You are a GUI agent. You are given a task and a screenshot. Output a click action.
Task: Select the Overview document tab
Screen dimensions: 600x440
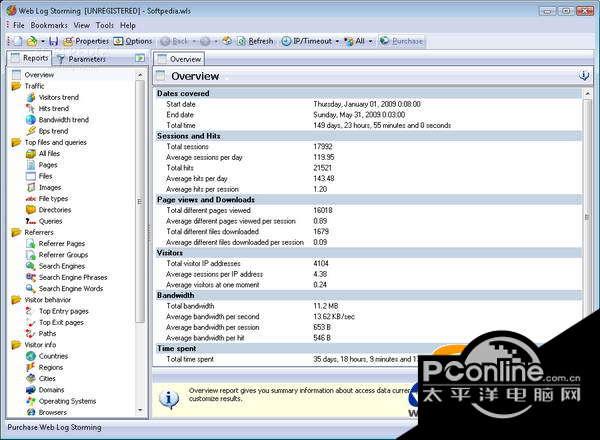pyautogui.click(x=179, y=59)
